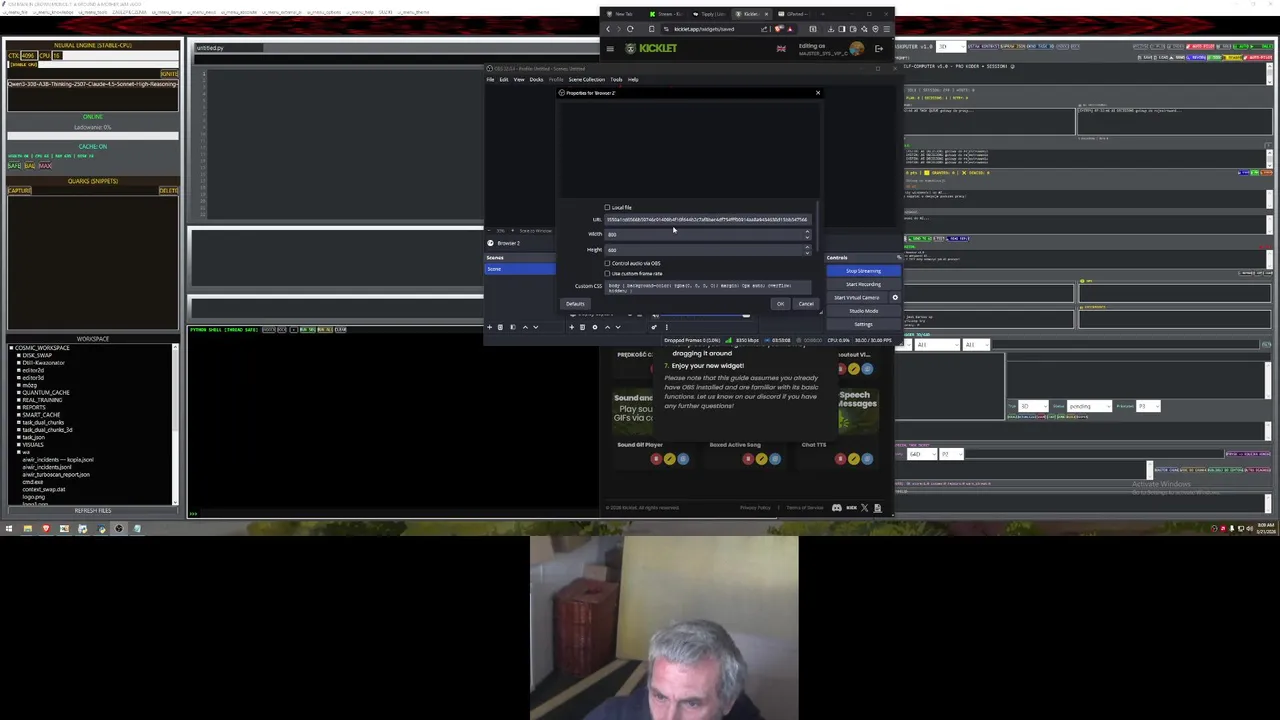Open Windows Start button
1280x720 pixels.
(x=9, y=529)
